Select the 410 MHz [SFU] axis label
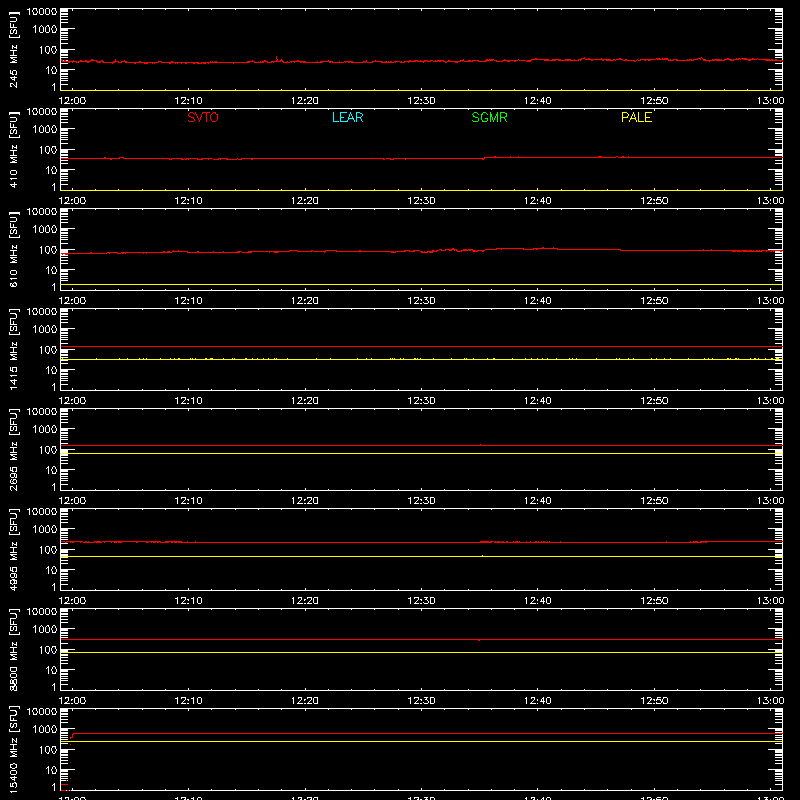The width and height of the screenshot is (800, 800). click(13, 149)
